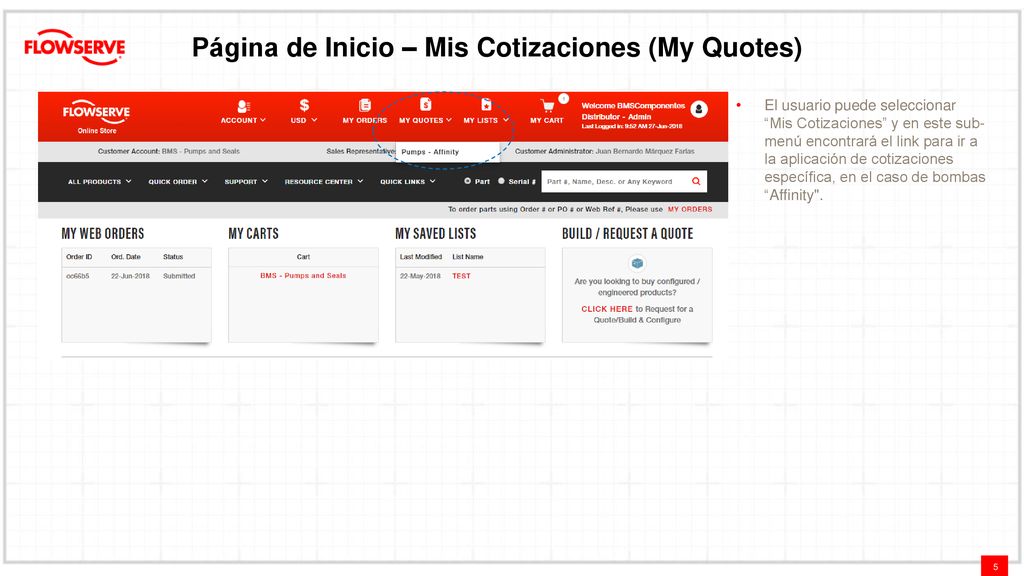
Task: Click Customer Administrator Juan Bernardo text
Action: tap(605, 151)
